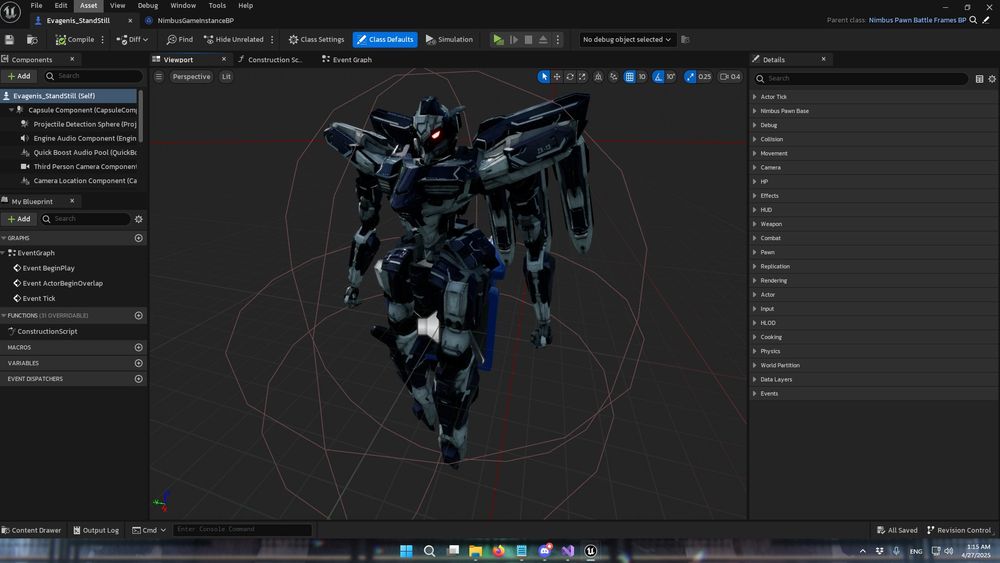Expand the Collision section in Details

click(771, 139)
